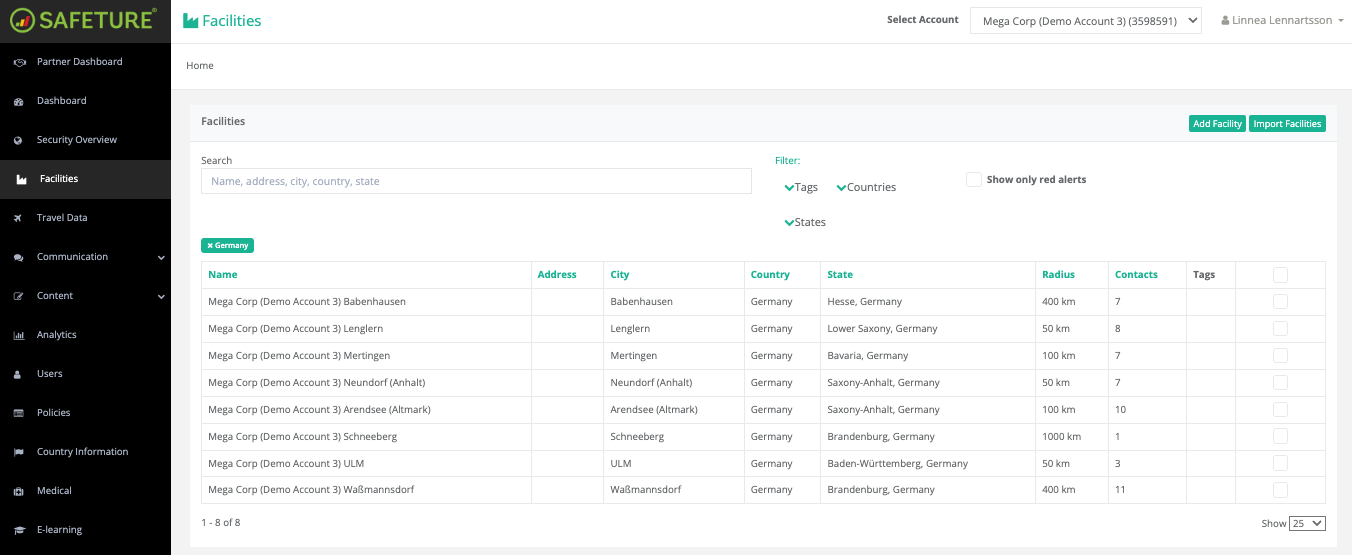Click the Analytics bar chart icon
Image resolution: width=1352 pixels, height=555 pixels.
(x=18, y=335)
